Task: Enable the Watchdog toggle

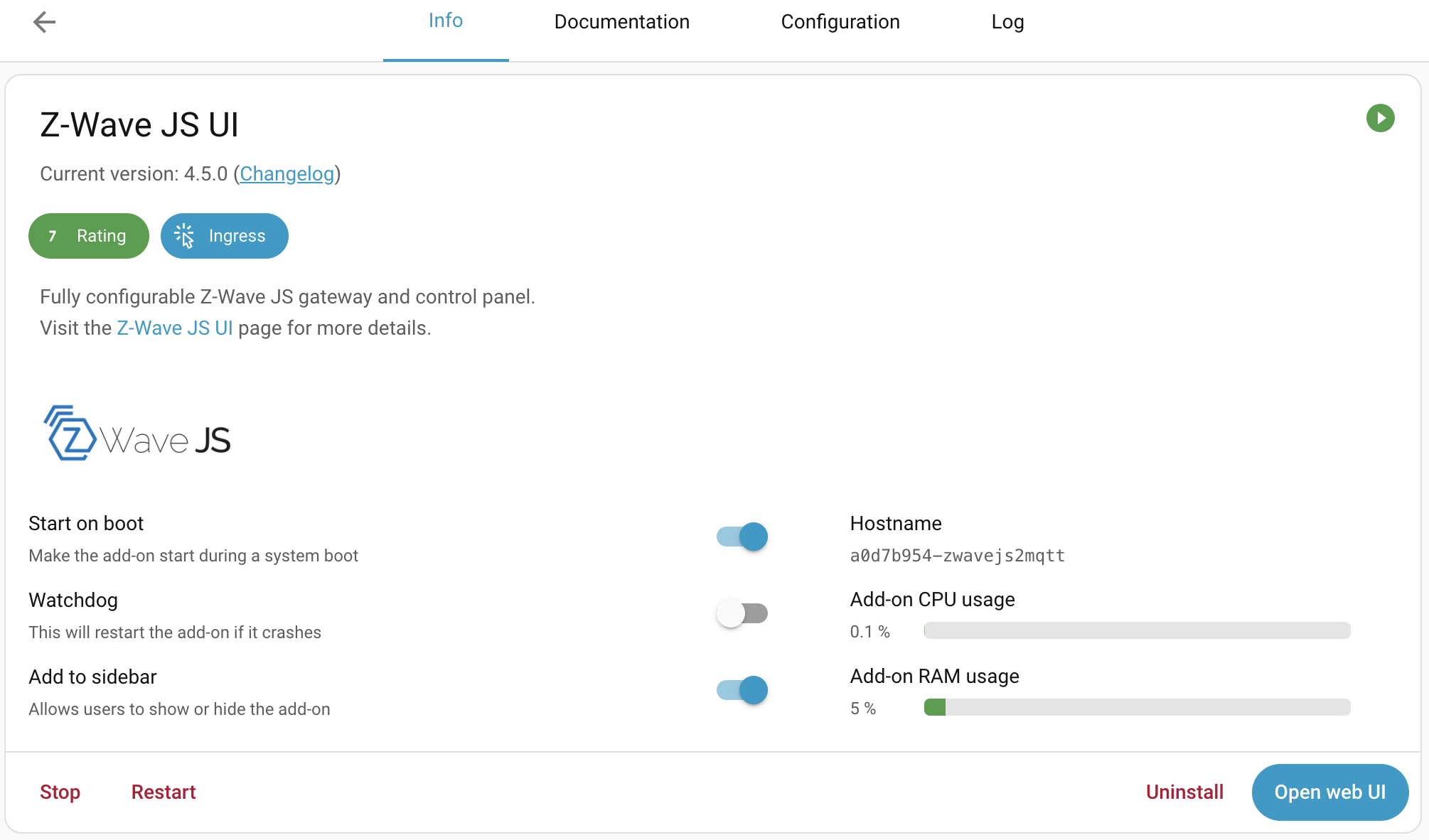Action: point(742,613)
